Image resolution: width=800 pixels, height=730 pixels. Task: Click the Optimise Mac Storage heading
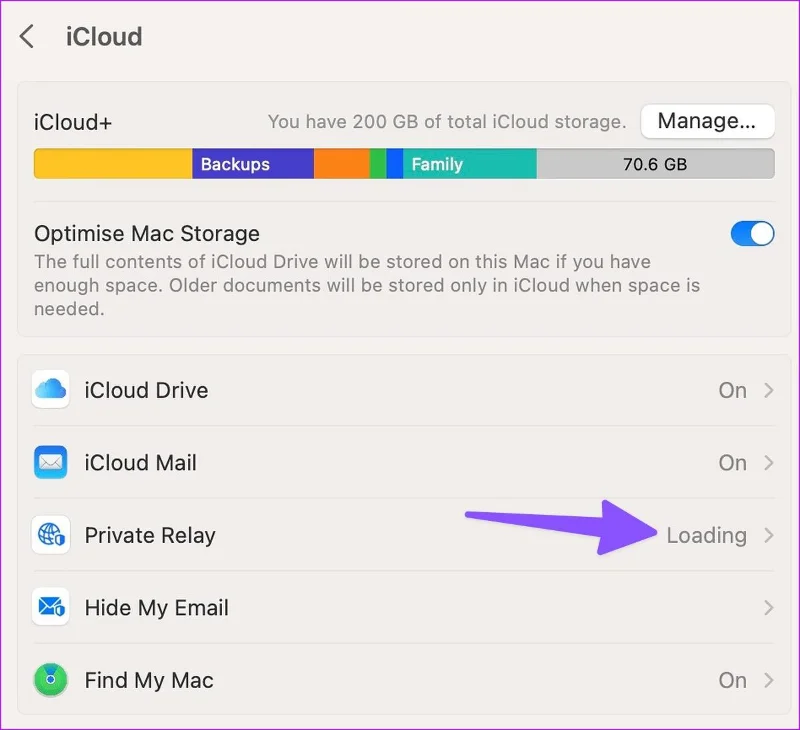pyautogui.click(x=147, y=234)
